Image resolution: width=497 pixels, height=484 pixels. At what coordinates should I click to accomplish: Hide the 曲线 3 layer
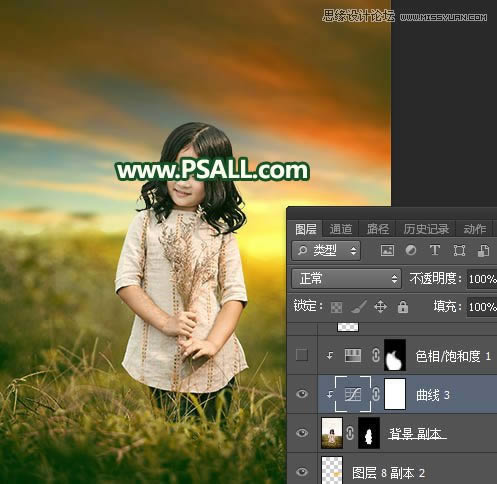302,394
